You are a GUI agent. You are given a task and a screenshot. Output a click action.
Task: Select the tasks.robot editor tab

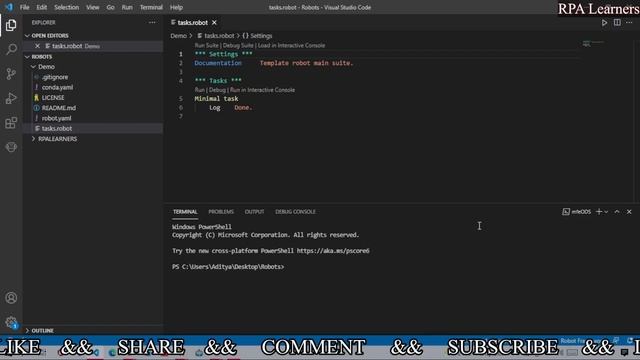pos(193,22)
